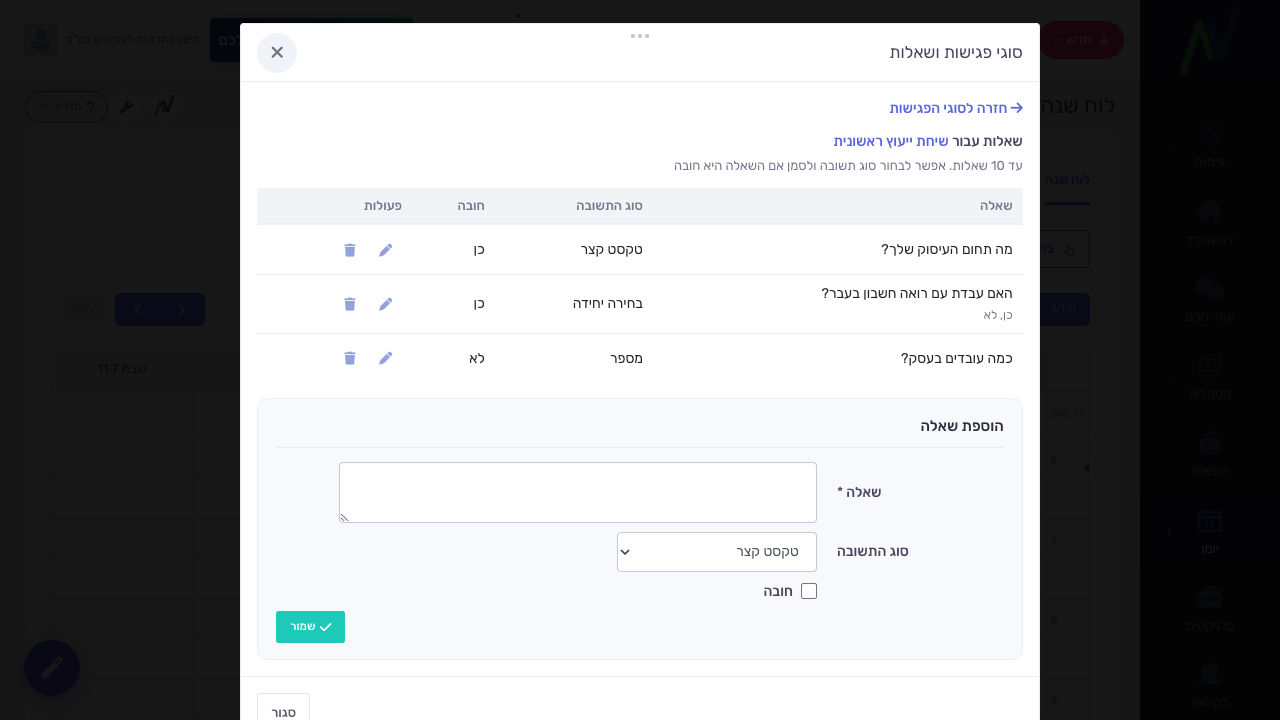This screenshot has width=1280, height=720.
Task: Grab the dialog's three-dot drag handle
Action: [640, 36]
